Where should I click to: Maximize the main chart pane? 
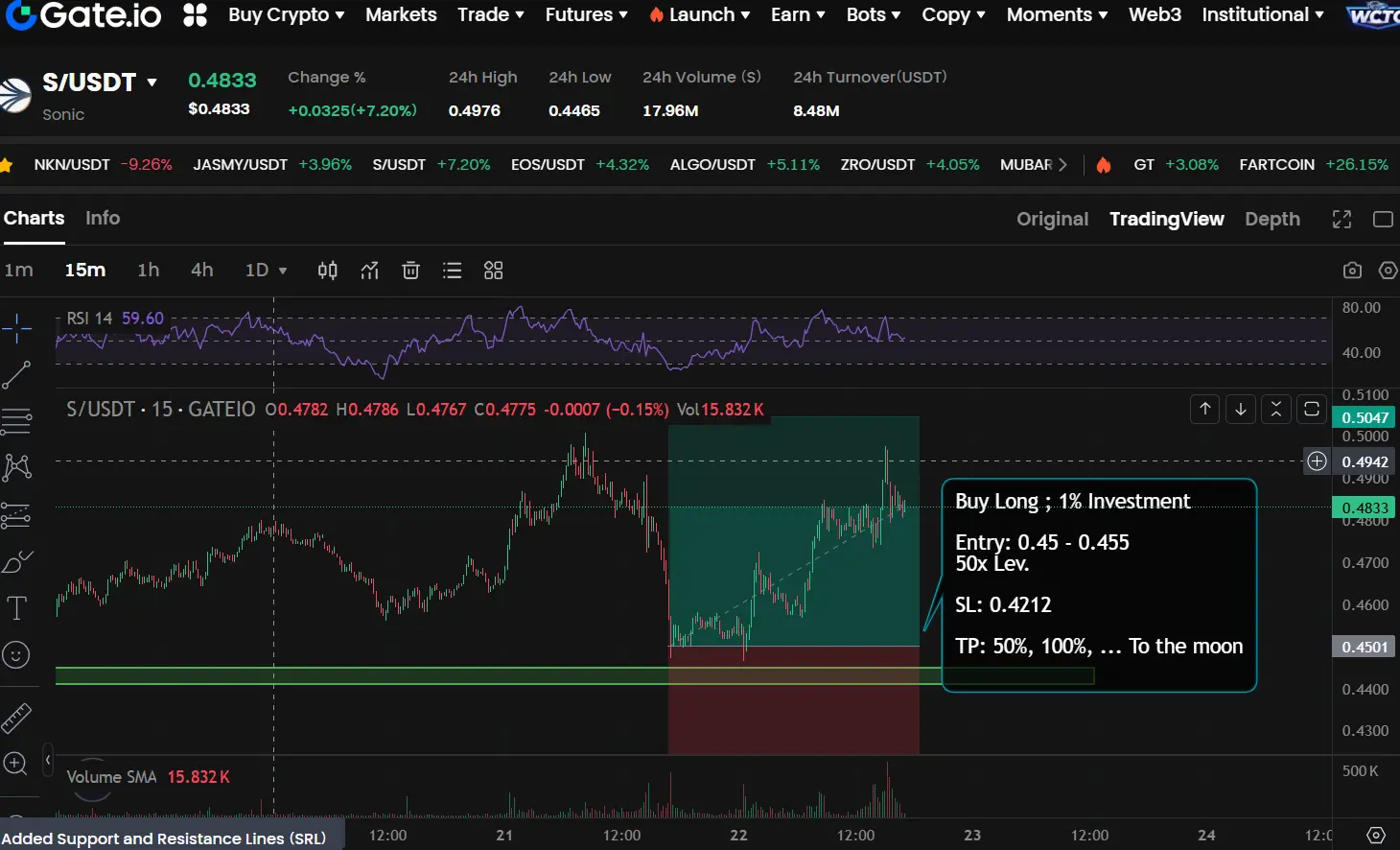(1312, 410)
